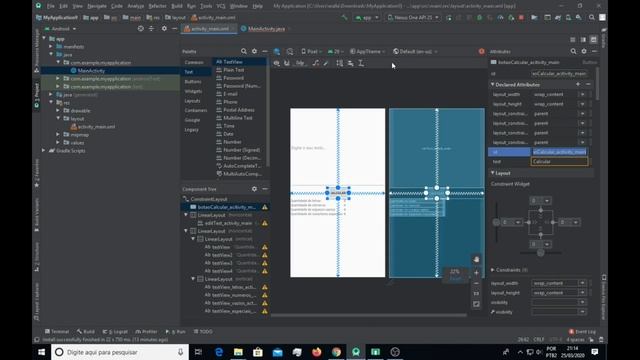Open the design surface layers button
Image resolution: width=640 pixels, height=360 pixels.
[277, 51]
